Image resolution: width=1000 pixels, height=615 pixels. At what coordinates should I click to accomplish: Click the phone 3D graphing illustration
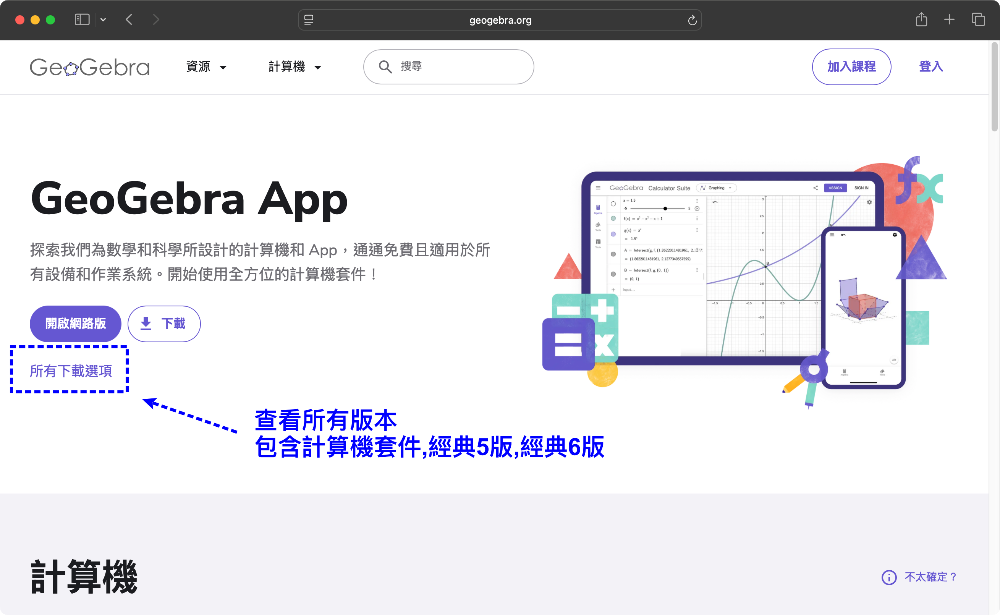pyautogui.click(x=864, y=308)
